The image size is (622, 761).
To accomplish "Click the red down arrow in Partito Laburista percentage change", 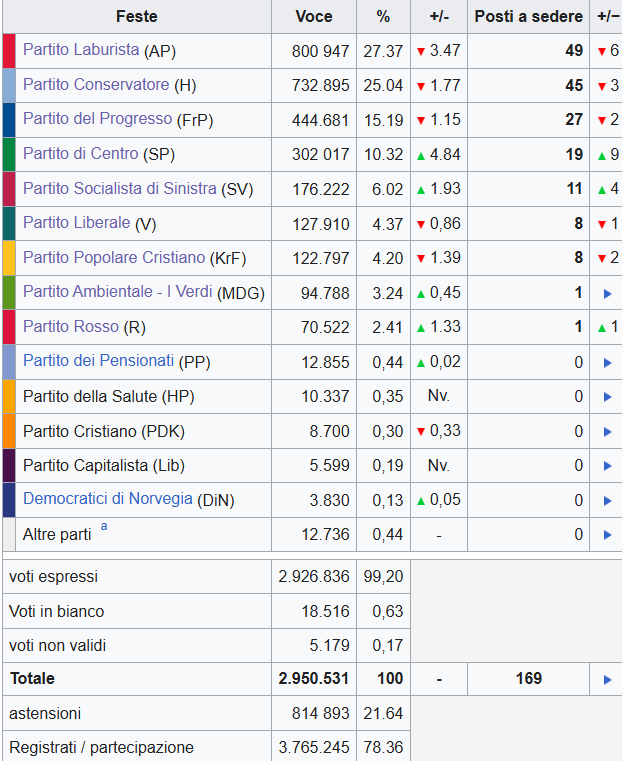I will coord(421,51).
